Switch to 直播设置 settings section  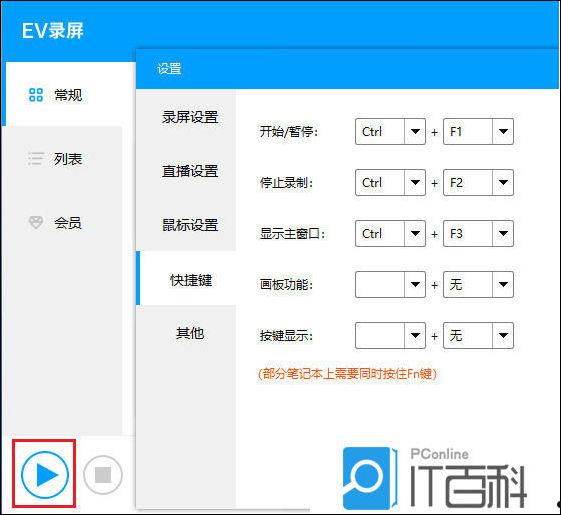(x=186, y=171)
